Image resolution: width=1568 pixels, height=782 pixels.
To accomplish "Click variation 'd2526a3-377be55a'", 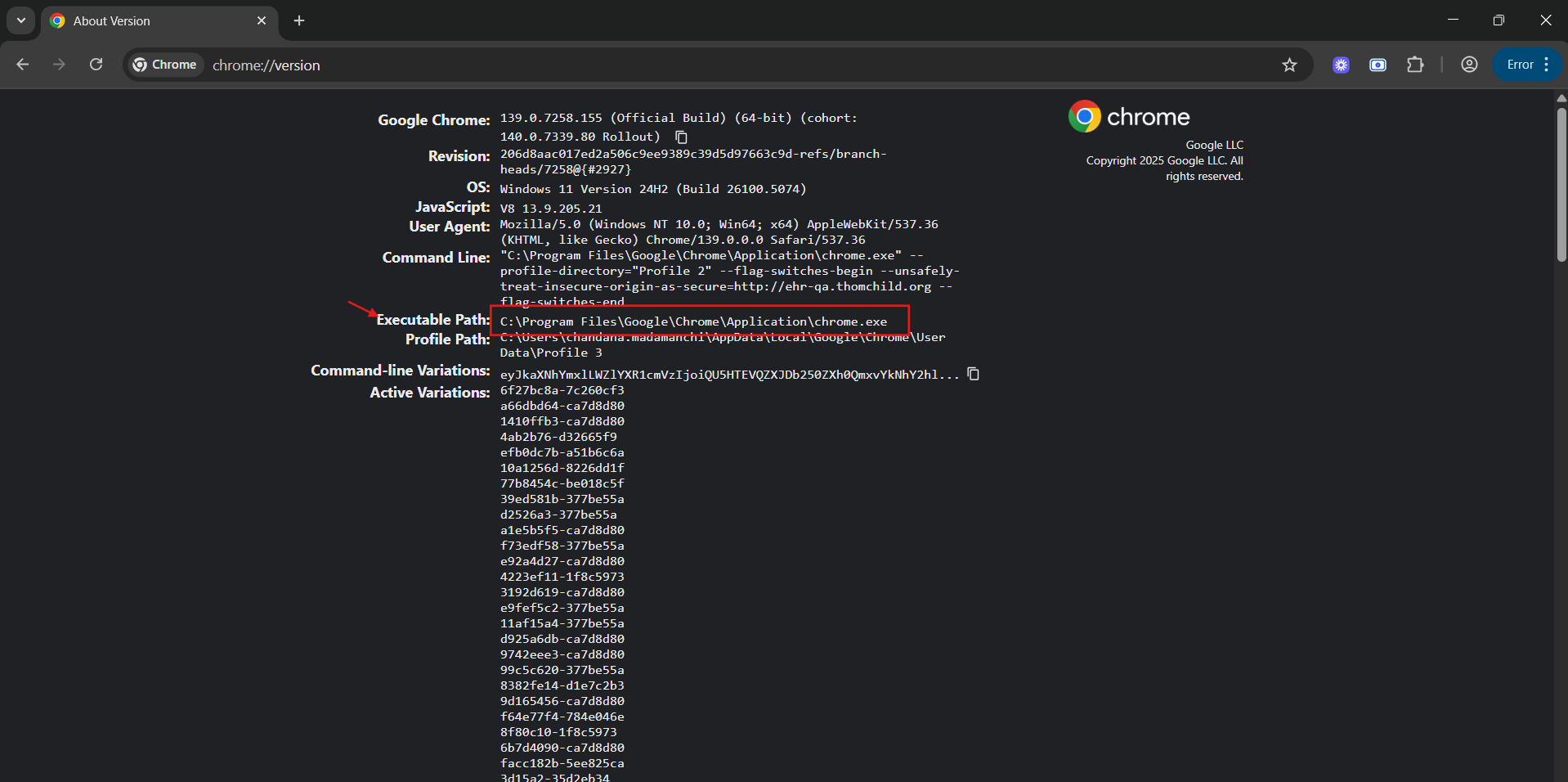I will (x=558, y=515).
